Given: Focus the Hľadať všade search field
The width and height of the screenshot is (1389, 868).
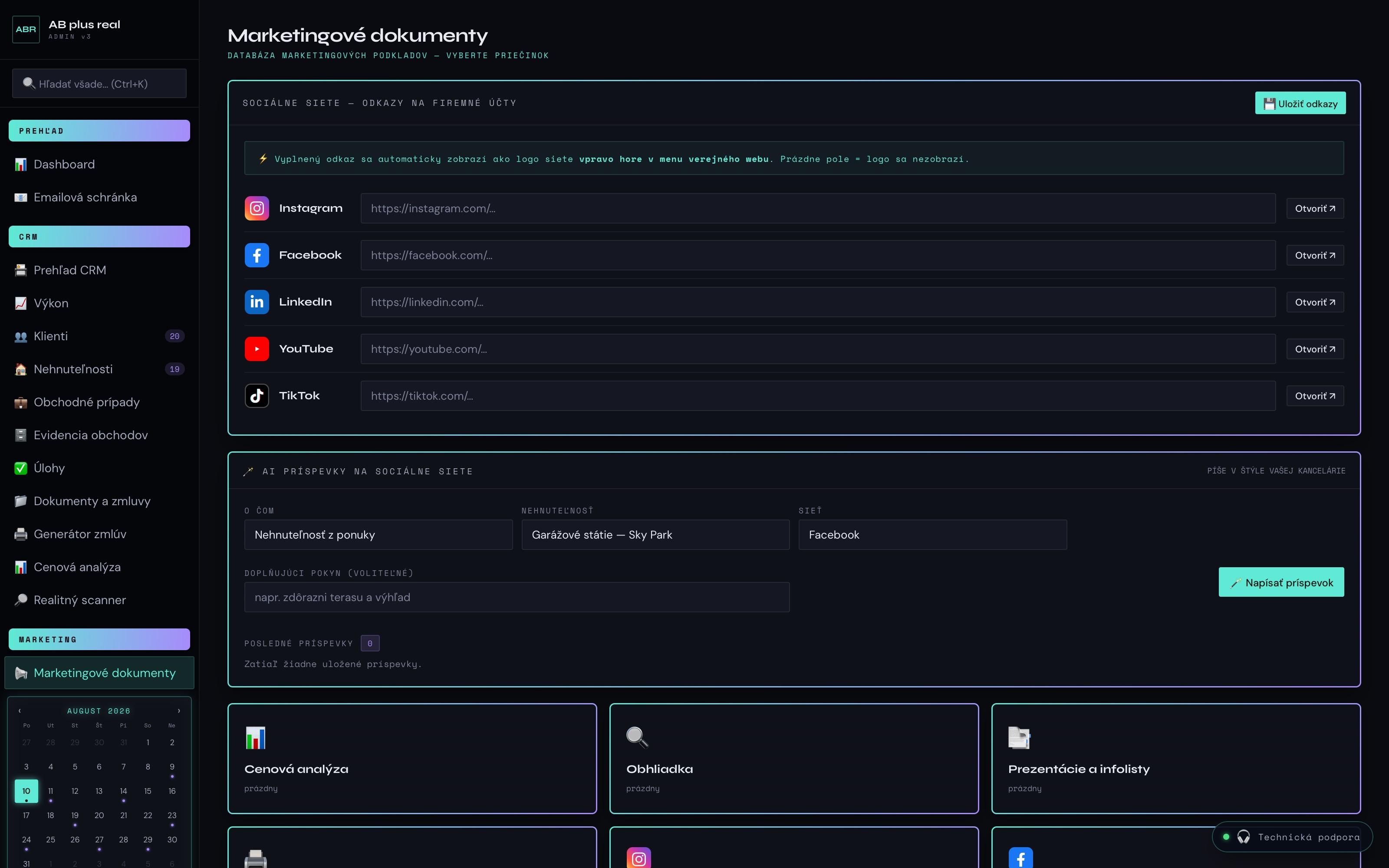Looking at the screenshot, I should click(x=99, y=84).
